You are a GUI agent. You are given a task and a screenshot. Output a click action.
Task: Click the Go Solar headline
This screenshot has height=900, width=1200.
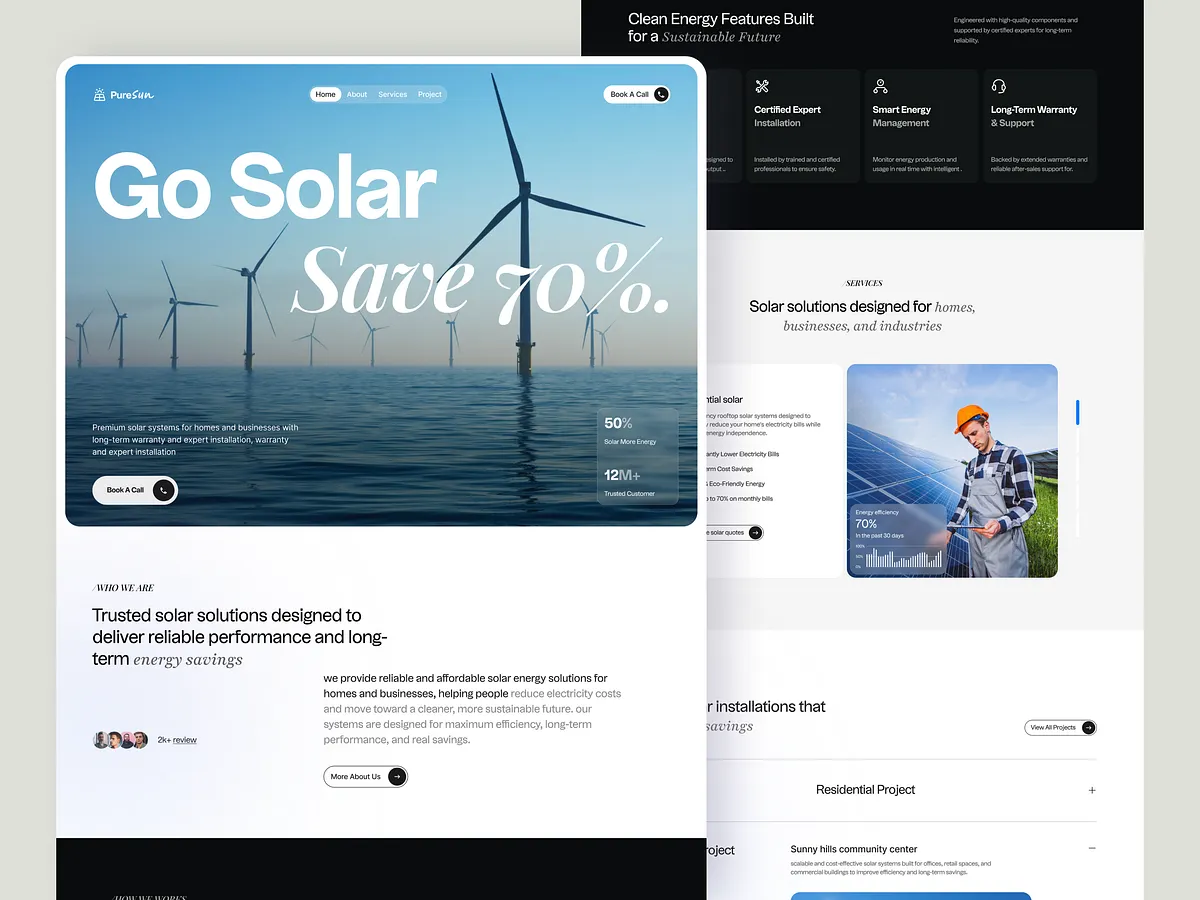265,186
